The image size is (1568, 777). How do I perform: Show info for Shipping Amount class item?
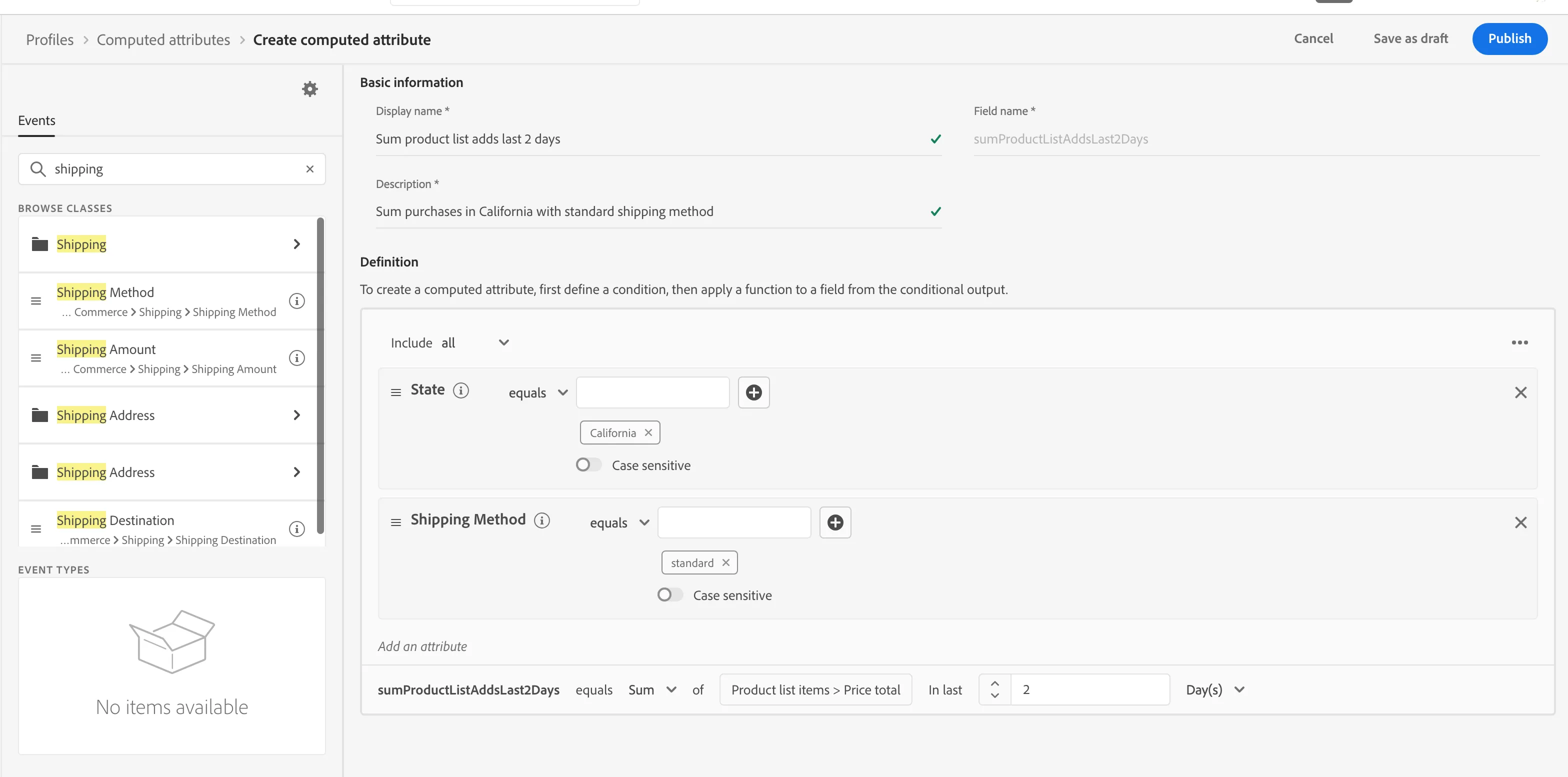pyautogui.click(x=296, y=358)
